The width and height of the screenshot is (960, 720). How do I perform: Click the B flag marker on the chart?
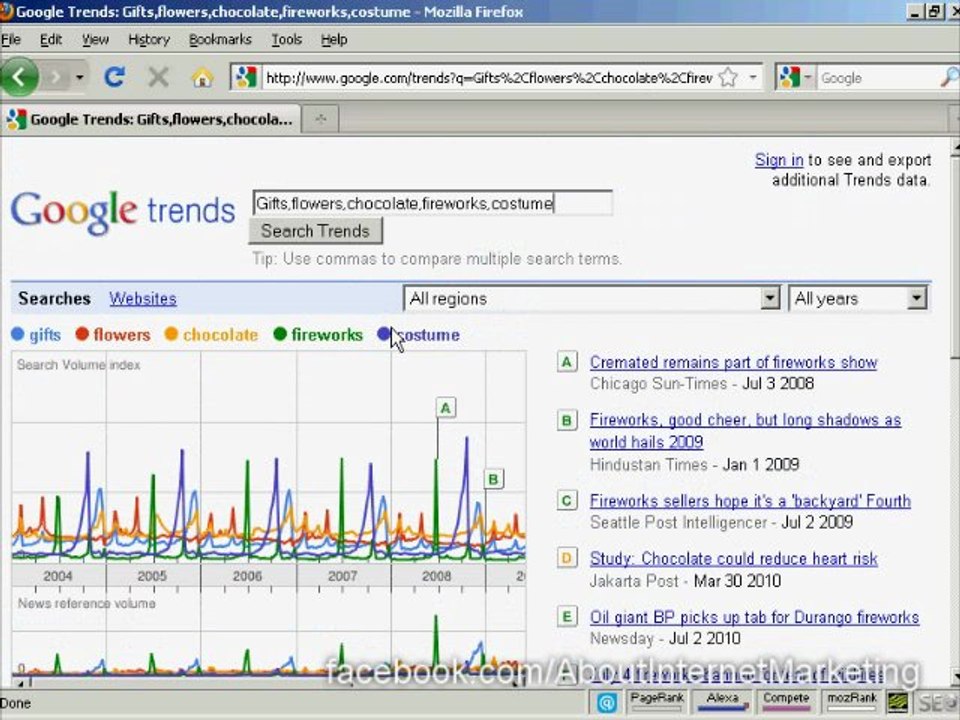[x=493, y=479]
